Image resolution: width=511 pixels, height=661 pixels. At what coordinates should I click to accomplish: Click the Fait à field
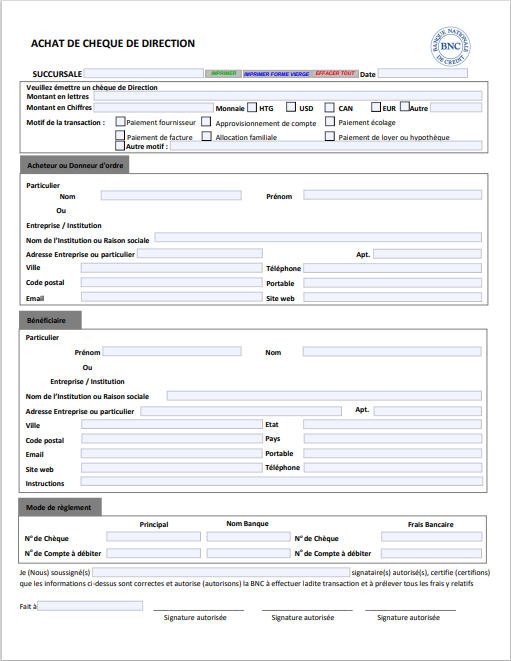click(90, 606)
